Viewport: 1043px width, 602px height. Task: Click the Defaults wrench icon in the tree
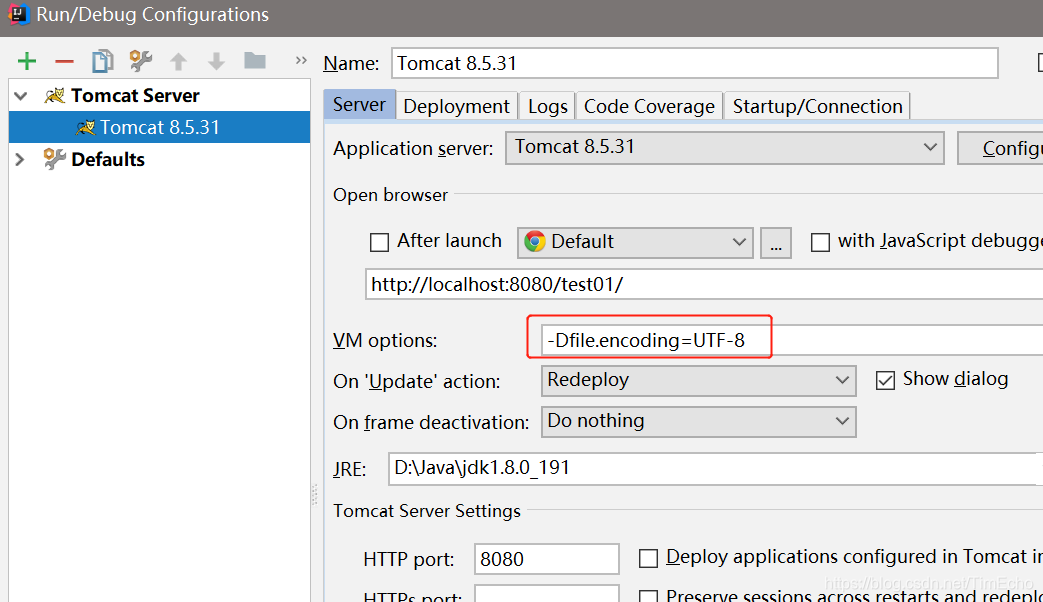coord(55,159)
